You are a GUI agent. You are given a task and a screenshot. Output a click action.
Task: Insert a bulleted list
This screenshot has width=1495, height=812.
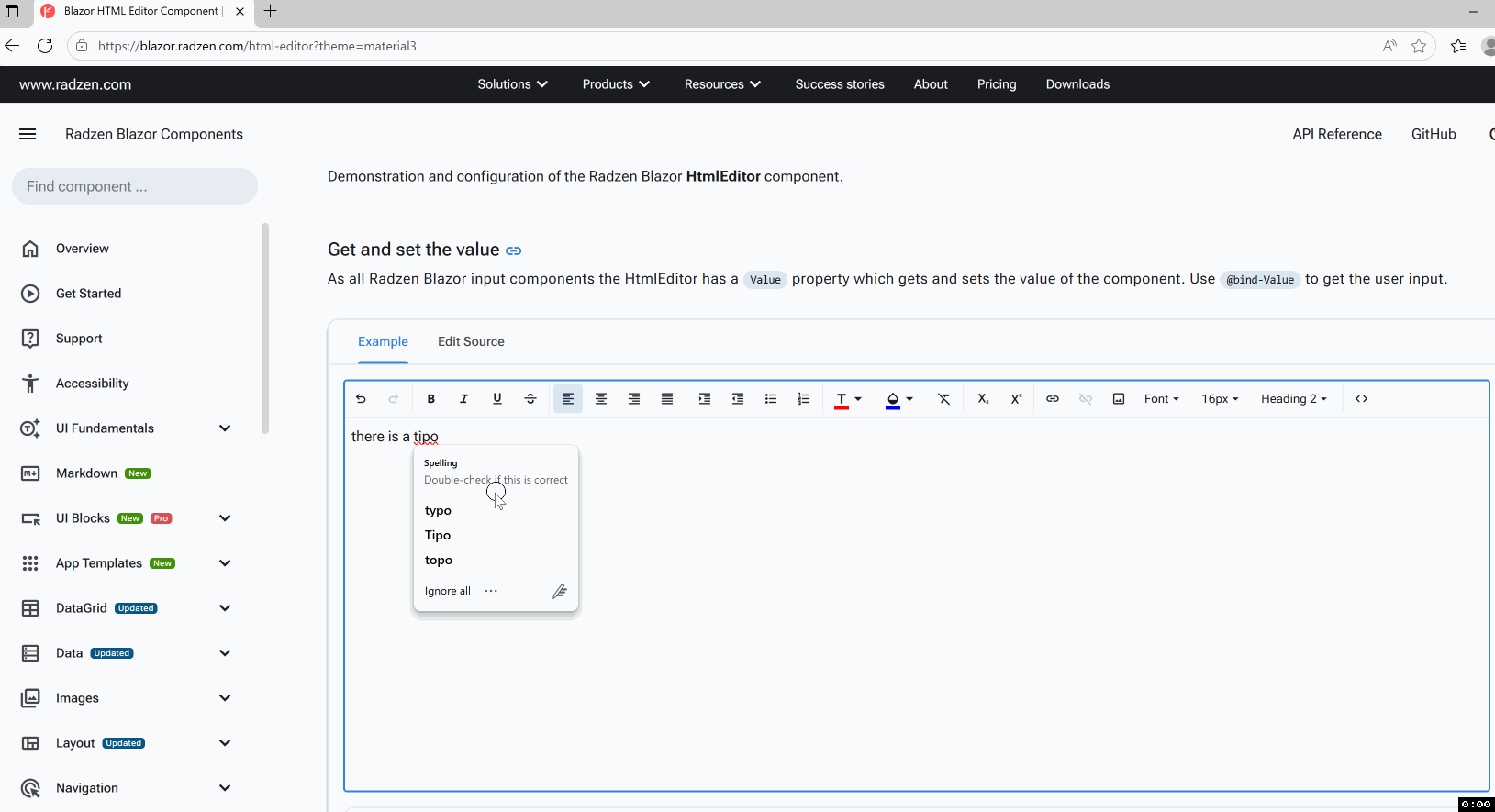(771, 399)
